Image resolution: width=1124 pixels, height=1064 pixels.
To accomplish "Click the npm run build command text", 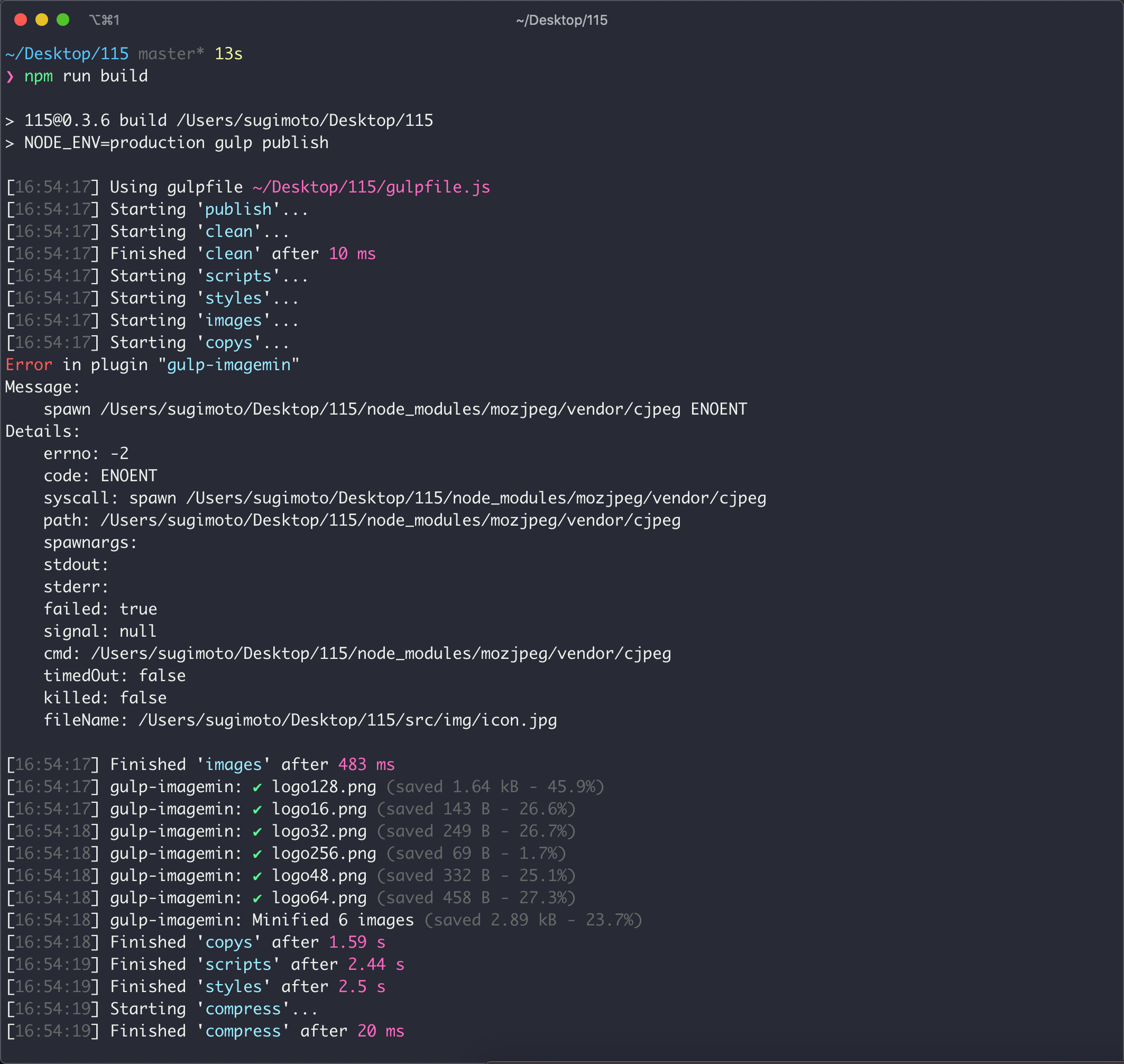I will tap(85, 76).
